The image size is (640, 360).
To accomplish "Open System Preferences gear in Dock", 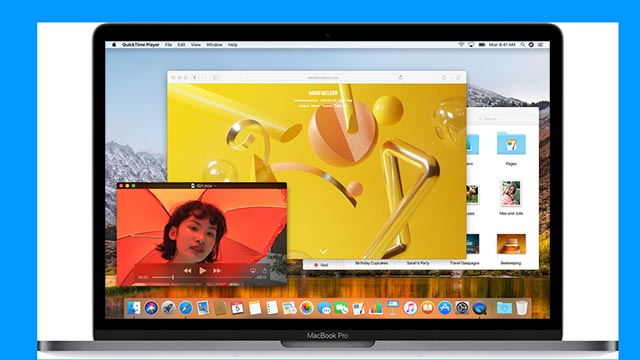I will tap(462, 308).
